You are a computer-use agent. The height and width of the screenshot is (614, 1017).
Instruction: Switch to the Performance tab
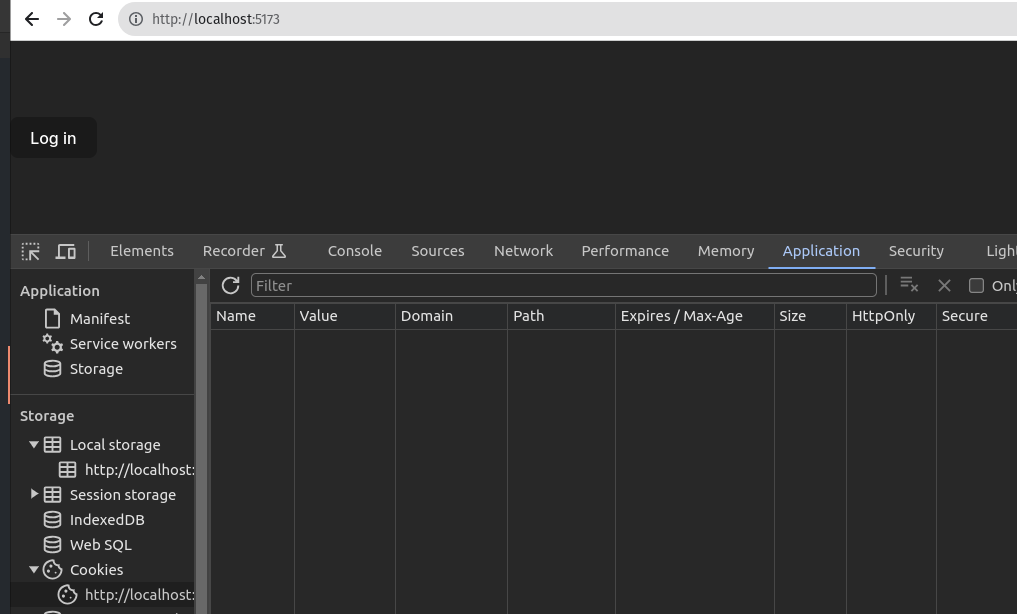point(625,251)
